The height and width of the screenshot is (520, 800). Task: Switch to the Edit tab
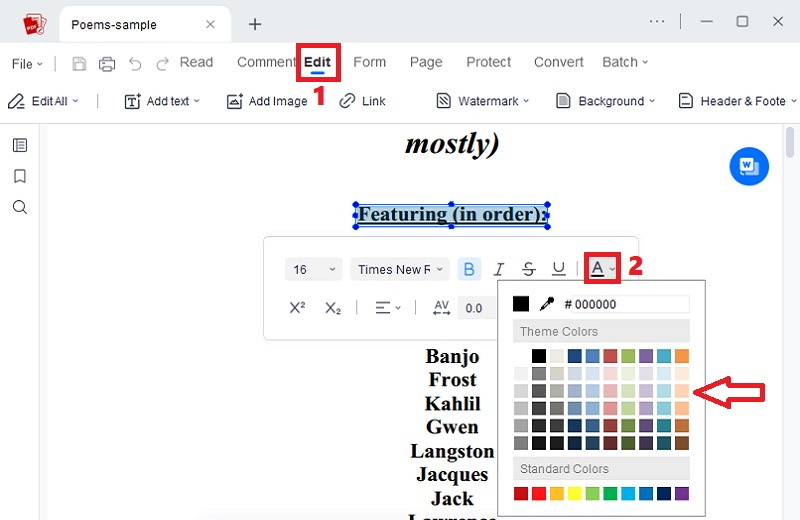[x=317, y=62]
